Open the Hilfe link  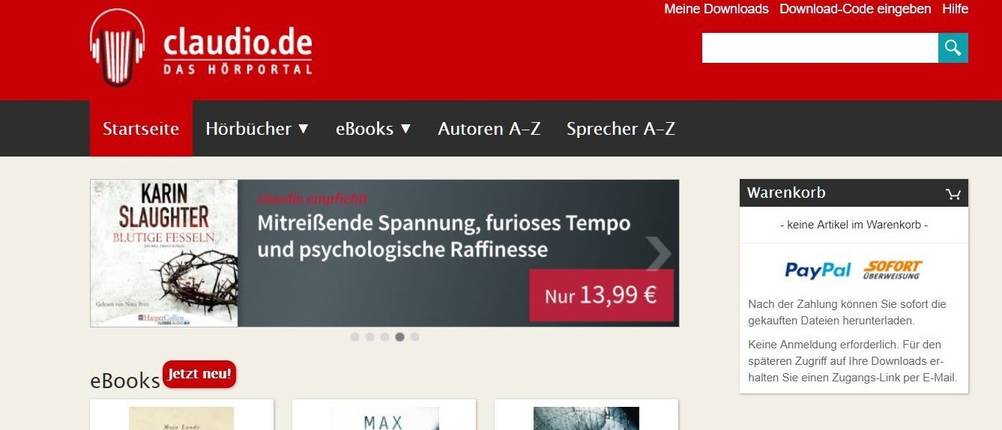click(955, 9)
